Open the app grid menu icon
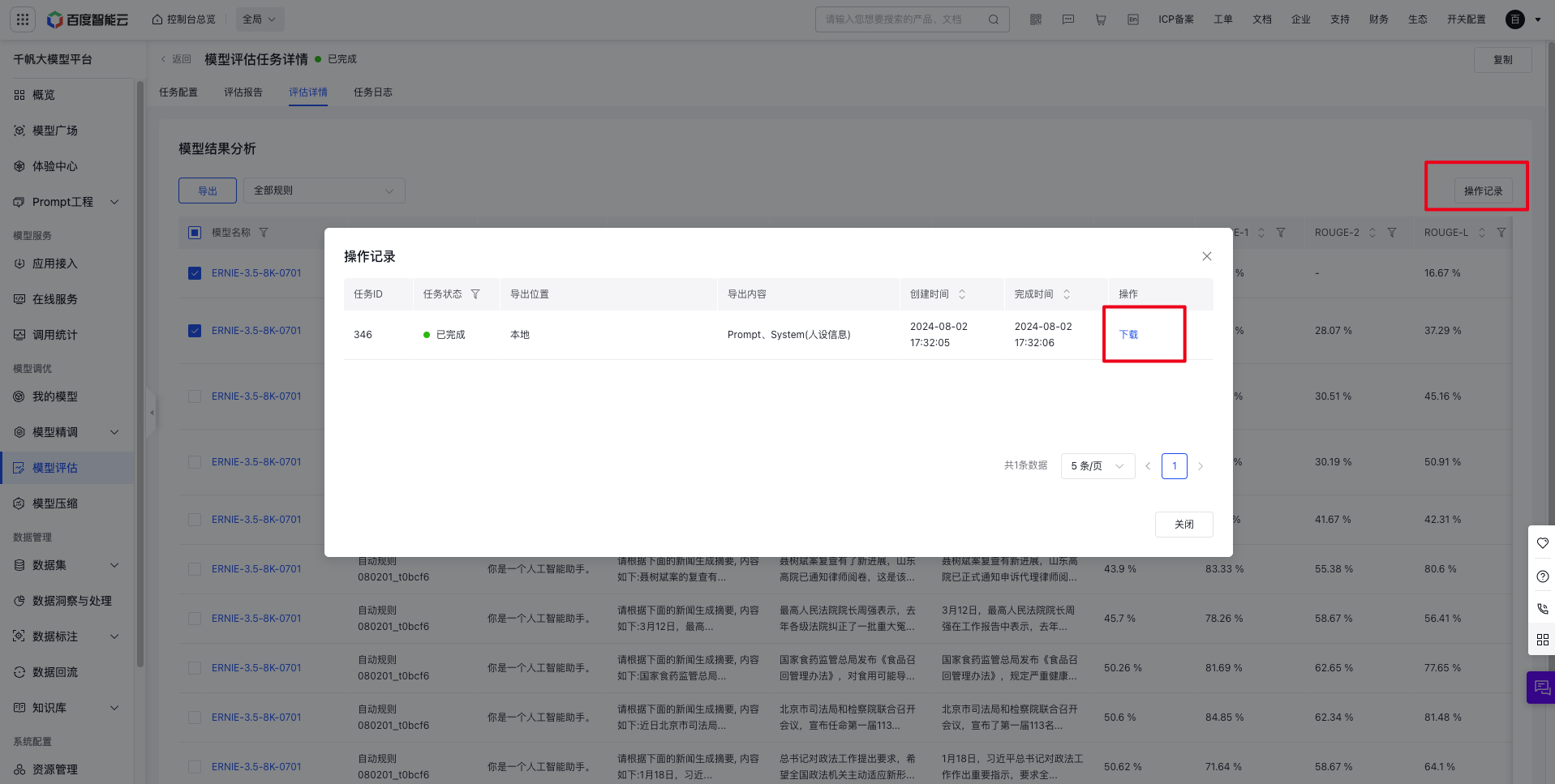Screen dimensions: 1555x784 tap(23, 19)
